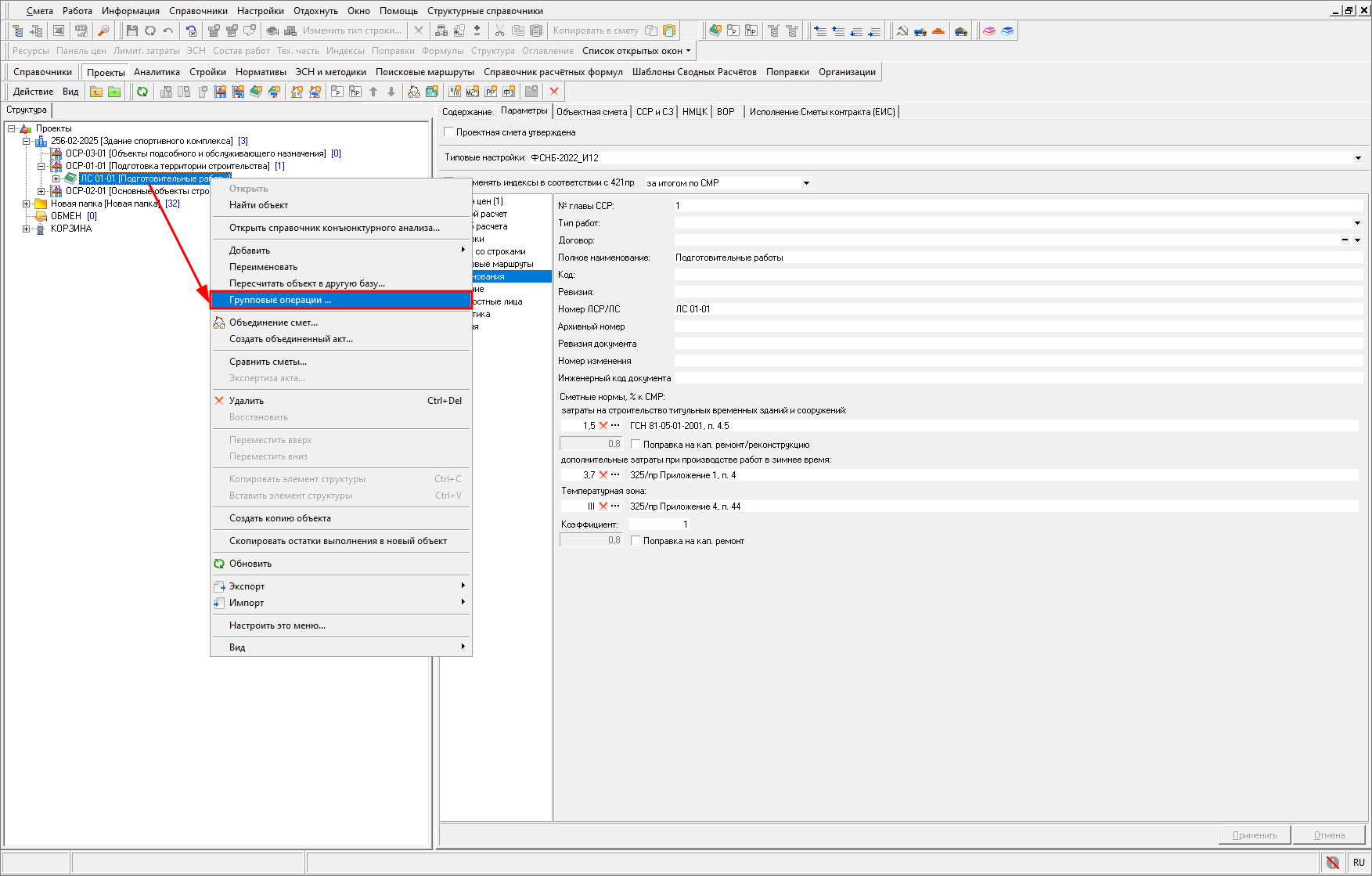The width and height of the screenshot is (1372, 876).
Task: Click the green refresh icon in projects toolbar
Action: coord(142,92)
